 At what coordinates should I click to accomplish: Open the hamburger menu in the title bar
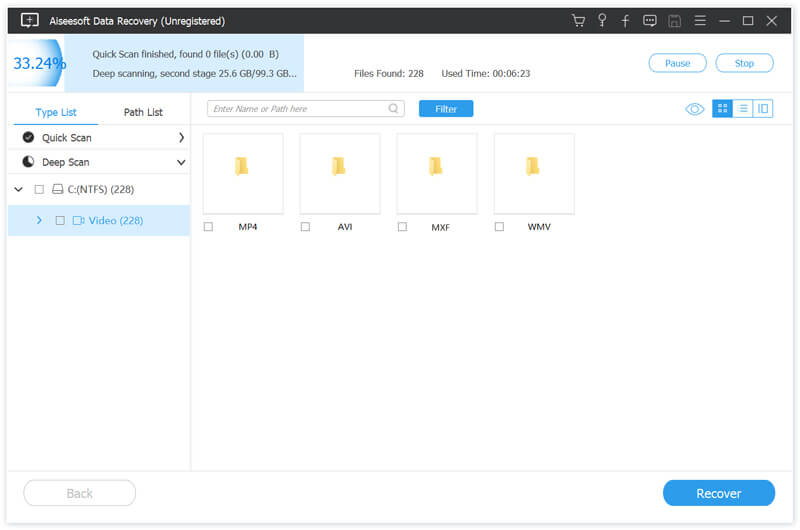(700, 21)
